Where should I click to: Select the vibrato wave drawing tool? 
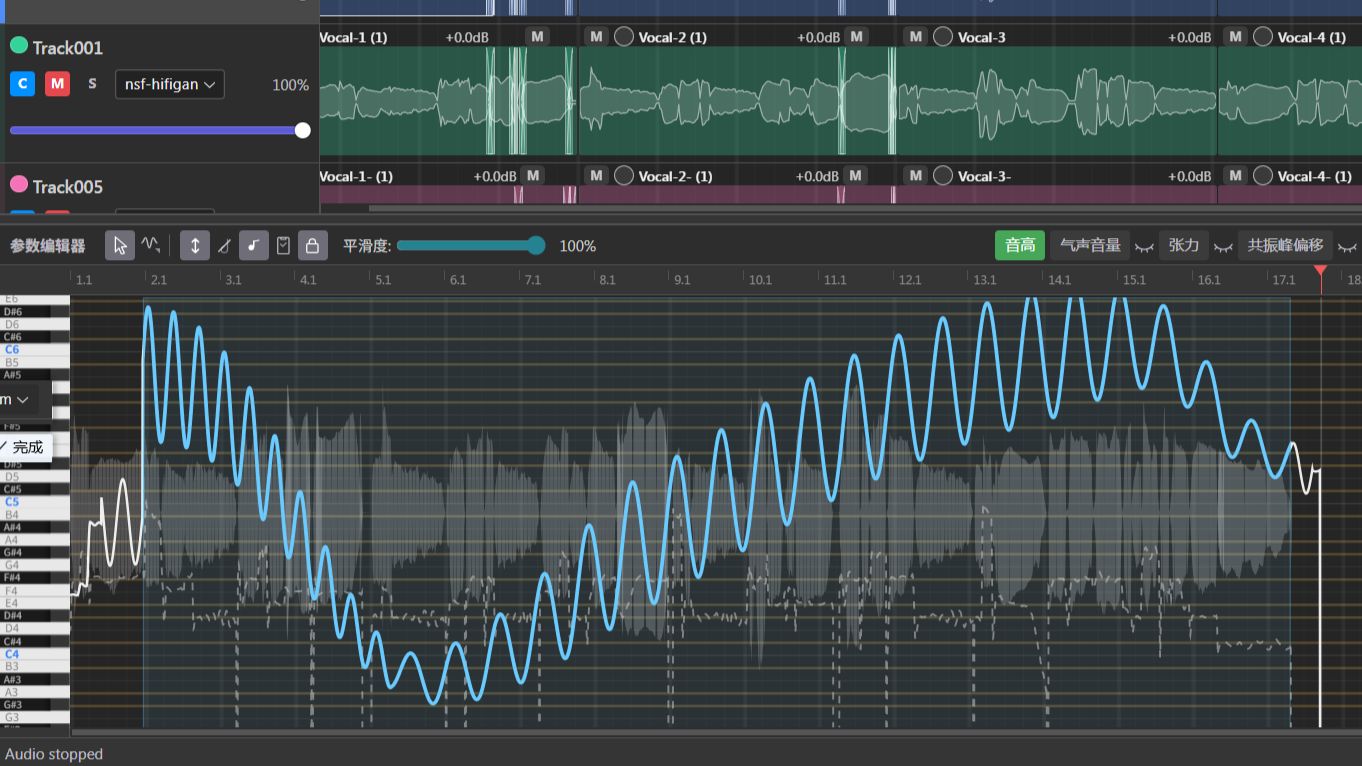click(x=151, y=245)
